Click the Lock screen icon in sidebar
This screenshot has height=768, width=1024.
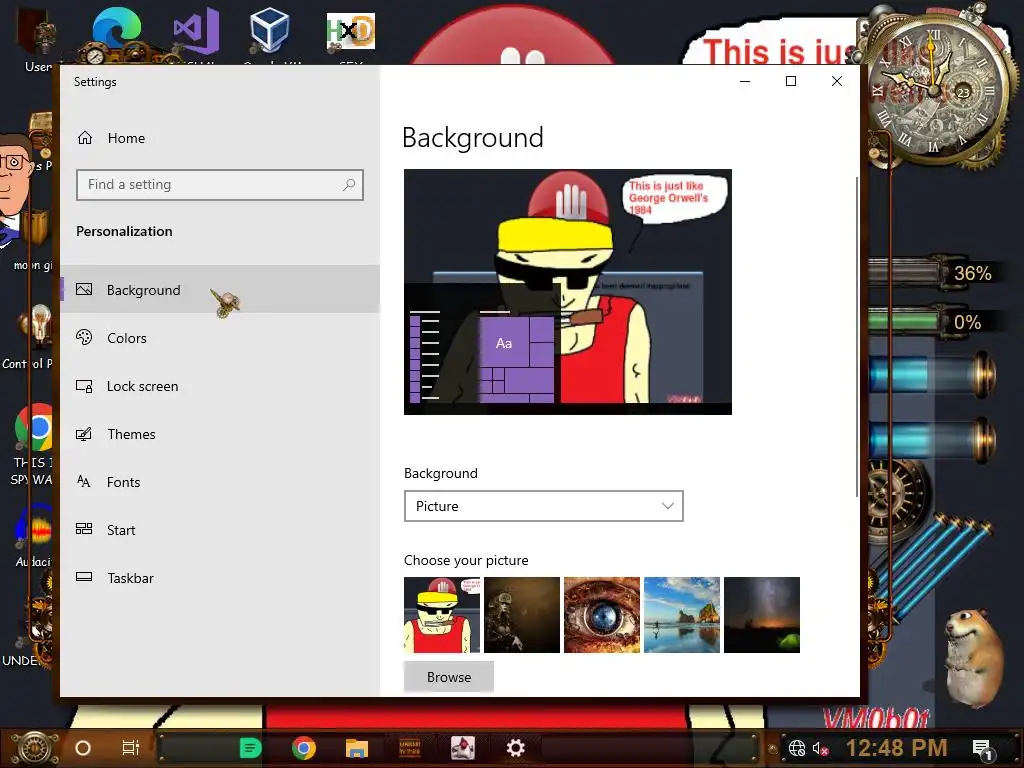(84, 386)
